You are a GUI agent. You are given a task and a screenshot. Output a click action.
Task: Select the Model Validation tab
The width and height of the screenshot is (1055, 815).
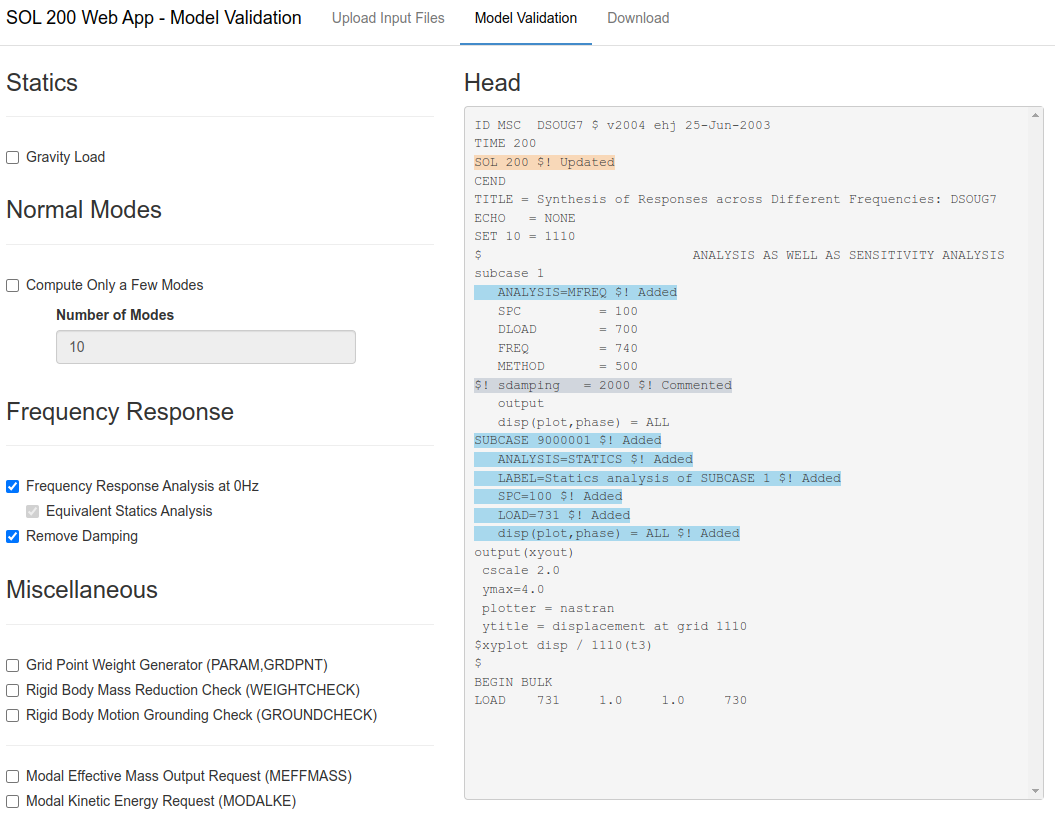pyautogui.click(x=525, y=18)
